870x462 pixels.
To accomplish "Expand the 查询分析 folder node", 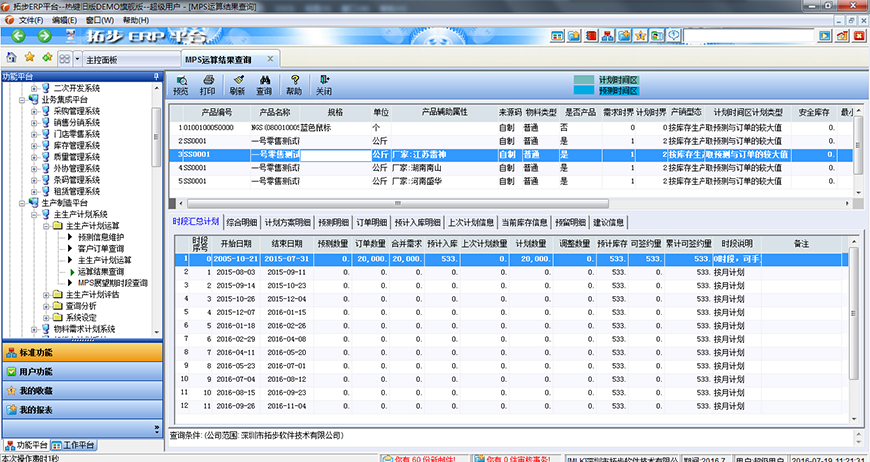I will tap(46, 306).
